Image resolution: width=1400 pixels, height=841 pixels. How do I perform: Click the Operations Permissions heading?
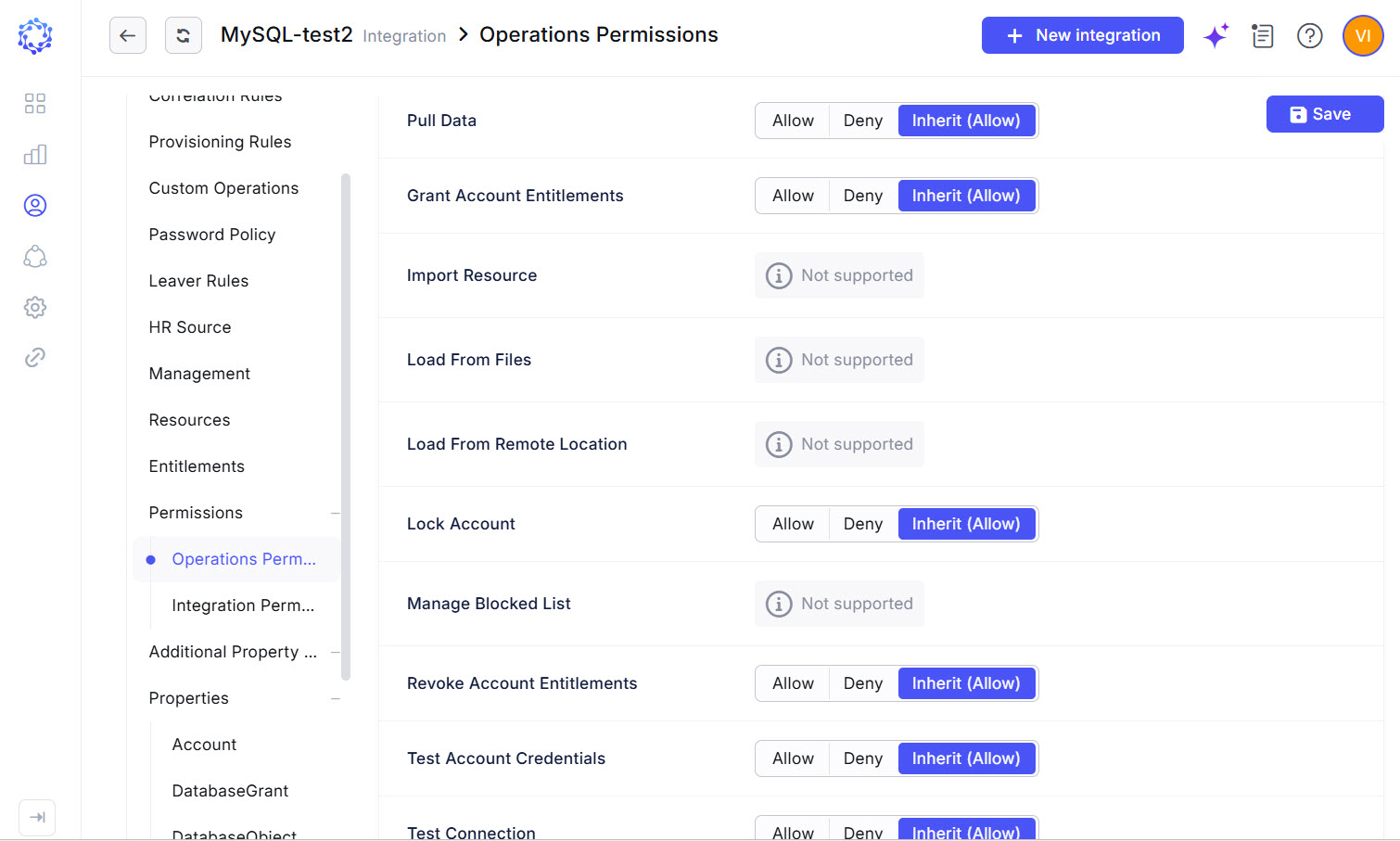pyautogui.click(x=599, y=34)
